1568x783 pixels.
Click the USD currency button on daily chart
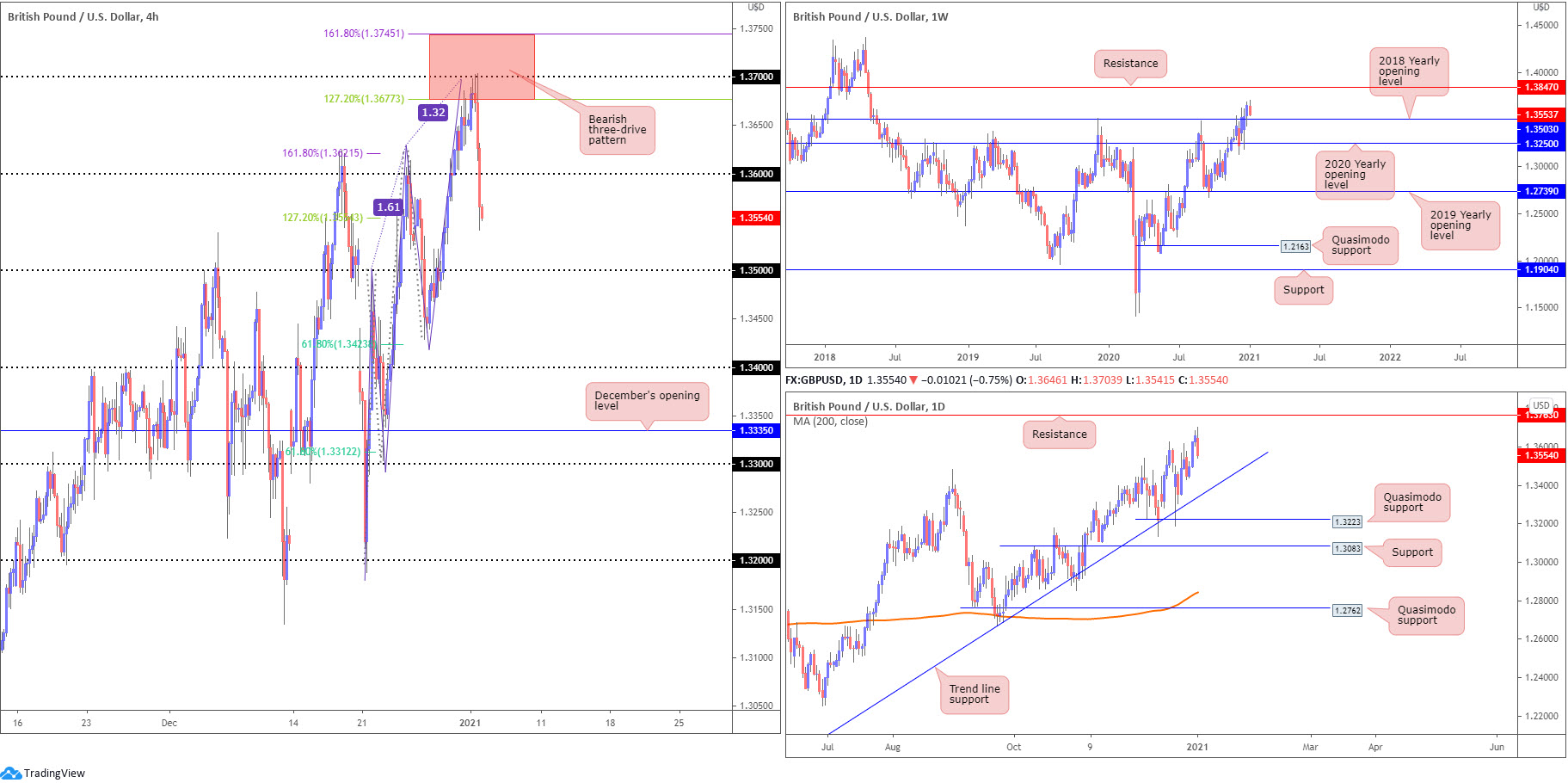(x=1541, y=405)
